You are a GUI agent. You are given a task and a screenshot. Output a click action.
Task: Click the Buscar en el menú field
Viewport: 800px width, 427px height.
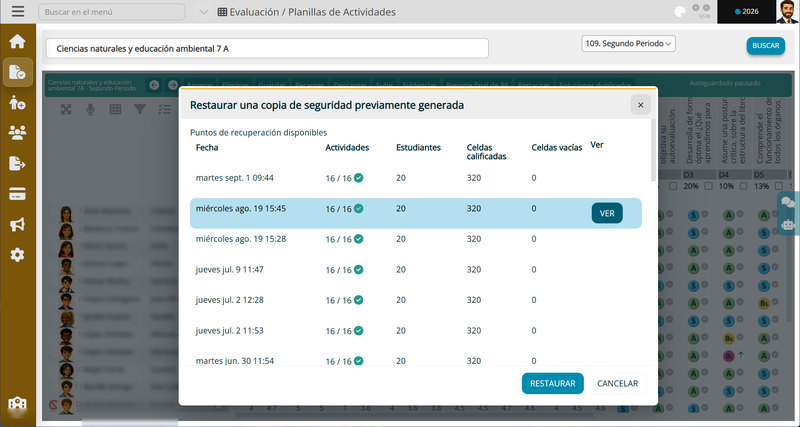pos(112,12)
